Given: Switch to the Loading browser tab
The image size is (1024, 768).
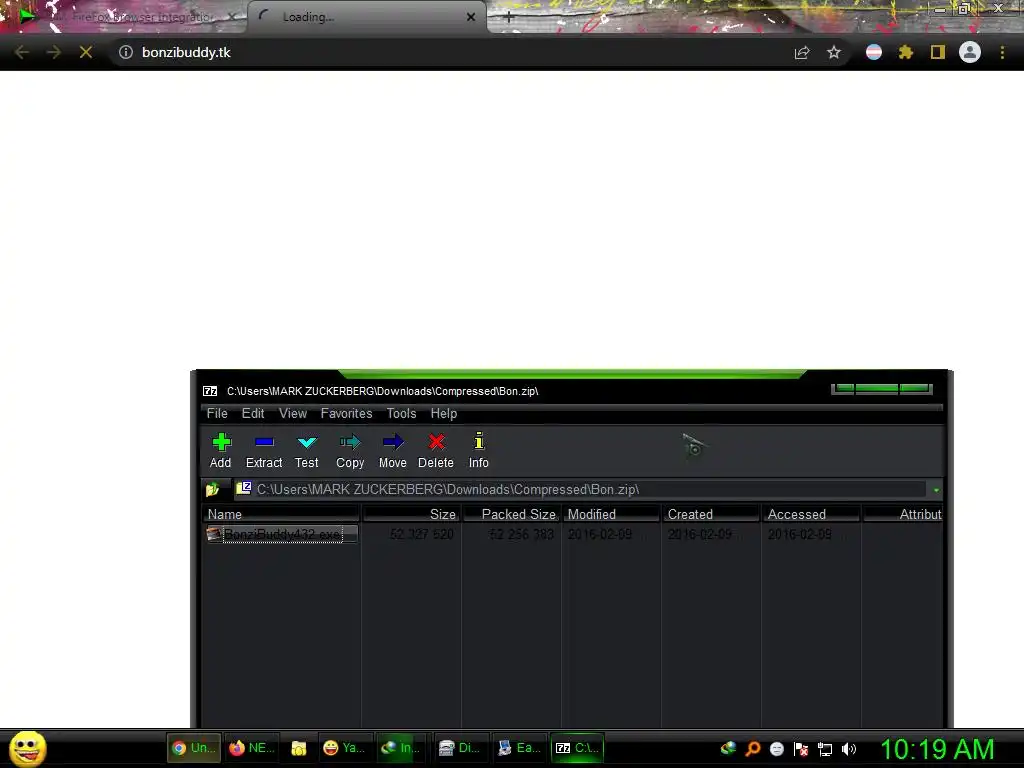Looking at the screenshot, I should (x=366, y=18).
